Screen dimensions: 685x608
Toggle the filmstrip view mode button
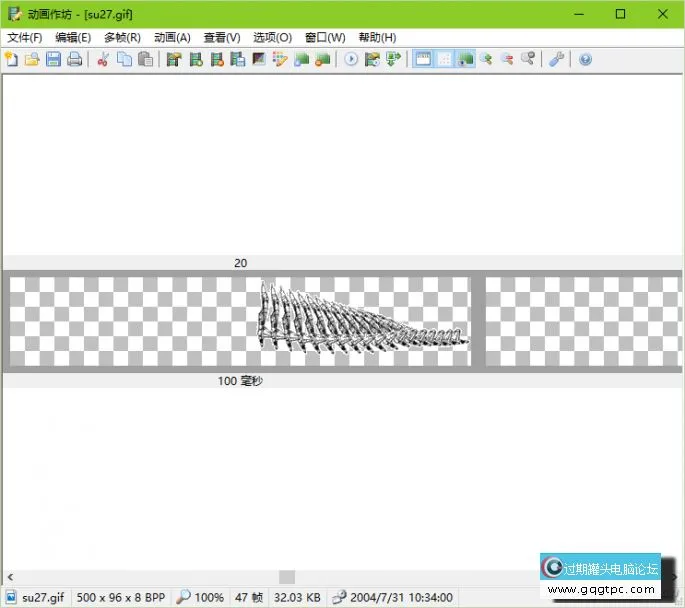[423, 59]
